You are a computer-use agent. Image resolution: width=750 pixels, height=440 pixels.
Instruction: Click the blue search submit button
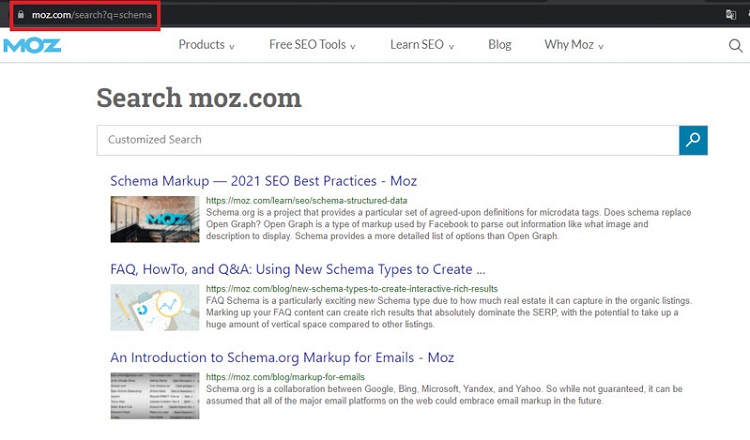[693, 140]
